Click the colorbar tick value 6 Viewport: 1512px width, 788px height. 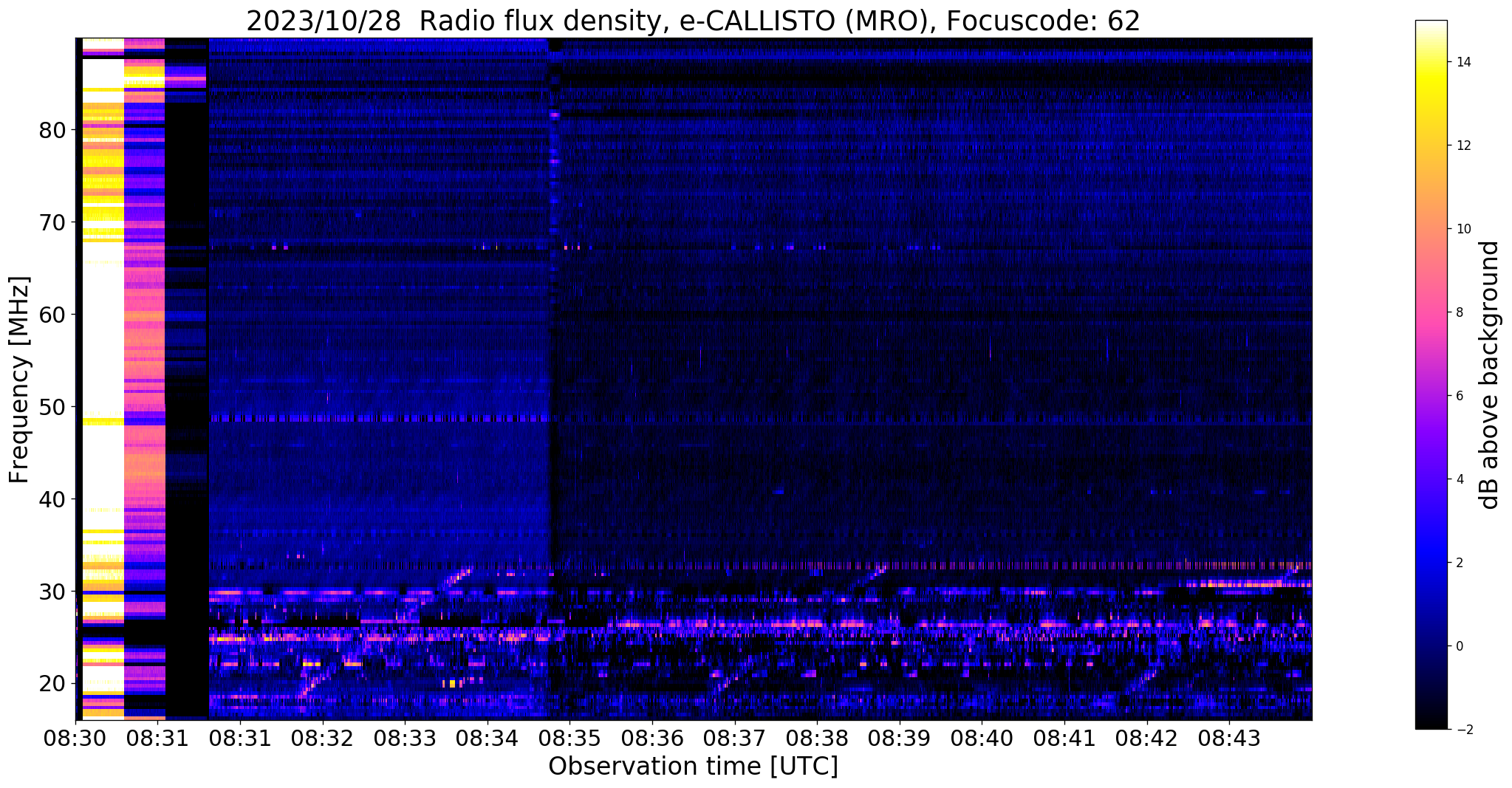1459,396
